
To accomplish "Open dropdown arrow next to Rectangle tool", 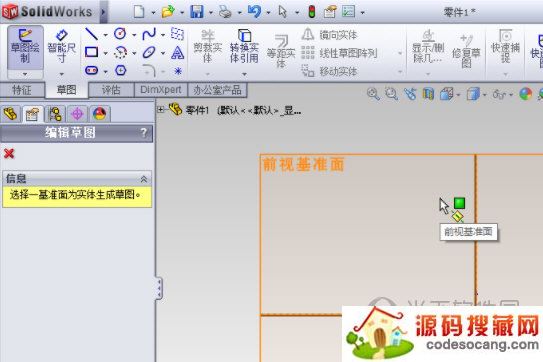I will point(105,53).
